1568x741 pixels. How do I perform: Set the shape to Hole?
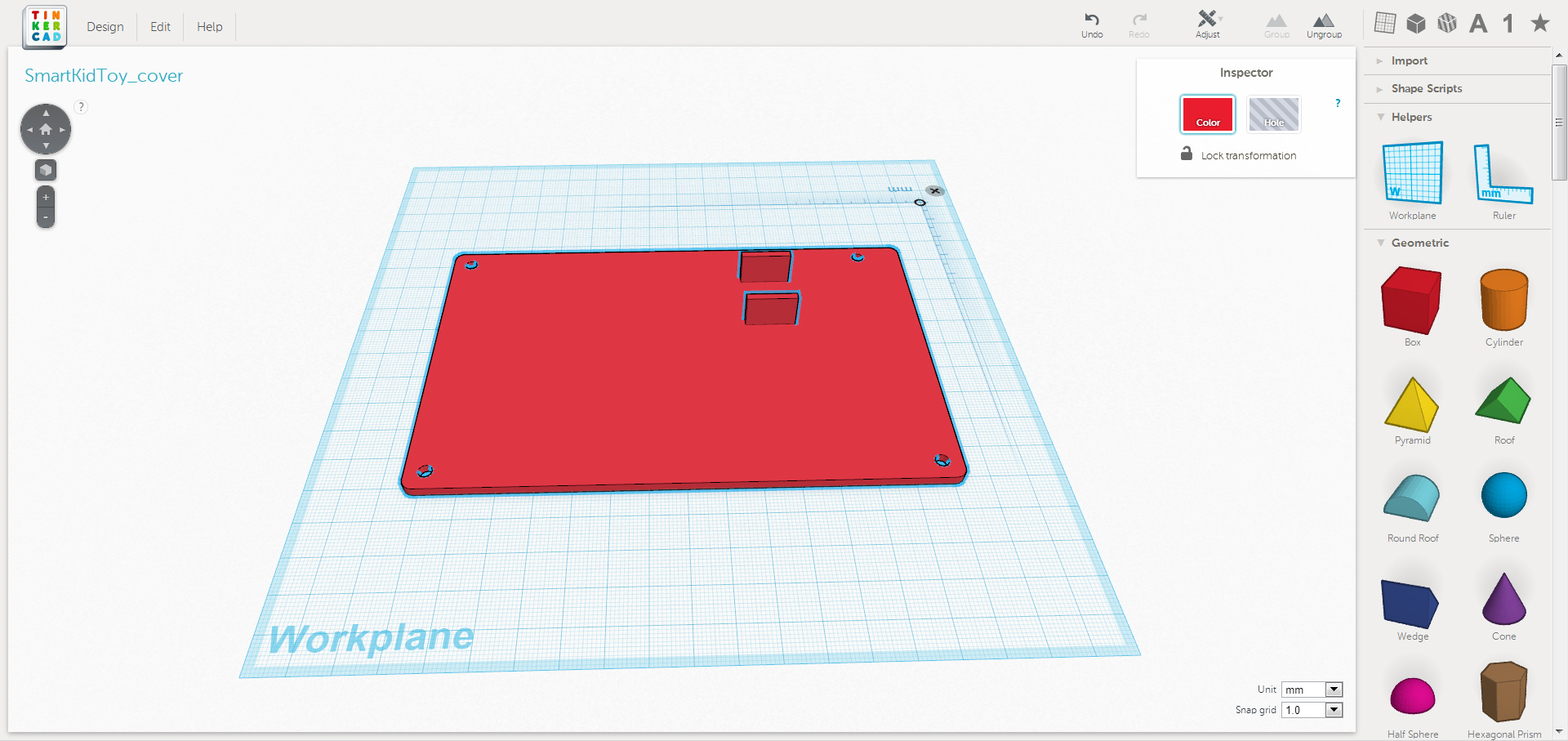[1274, 114]
